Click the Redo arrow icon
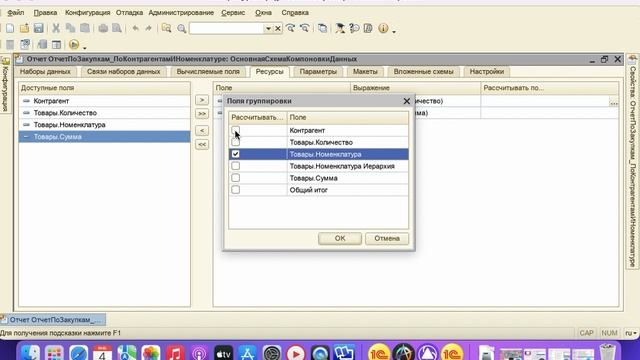Screen dimensions: 640x360 click(x=149, y=28)
